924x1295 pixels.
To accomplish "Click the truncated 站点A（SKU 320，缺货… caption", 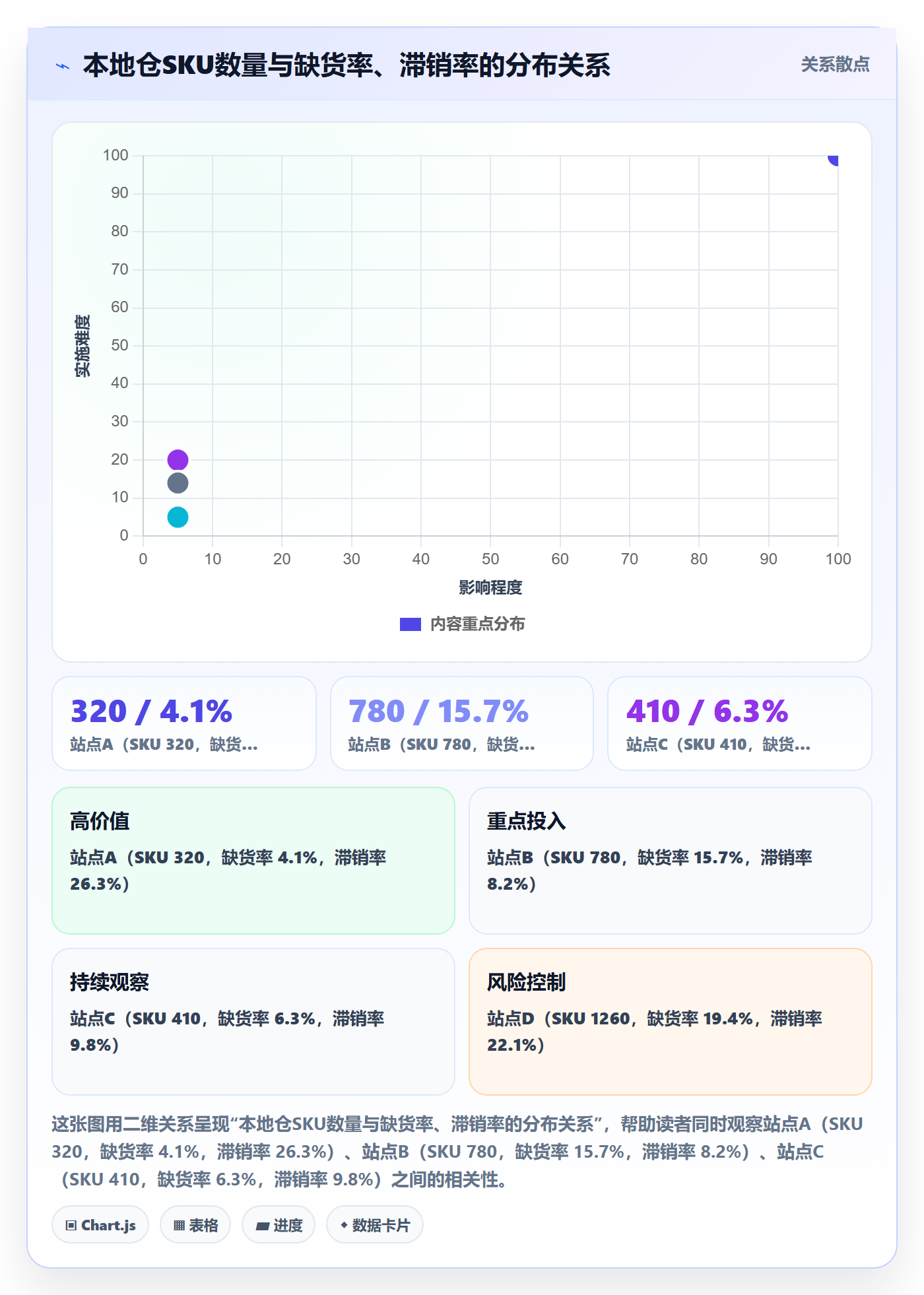I will point(164,745).
